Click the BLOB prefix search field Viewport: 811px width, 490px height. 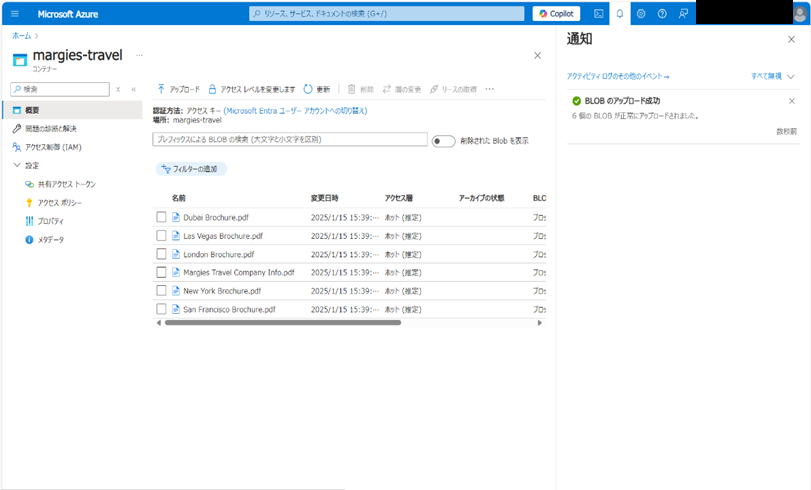pyautogui.click(x=290, y=140)
